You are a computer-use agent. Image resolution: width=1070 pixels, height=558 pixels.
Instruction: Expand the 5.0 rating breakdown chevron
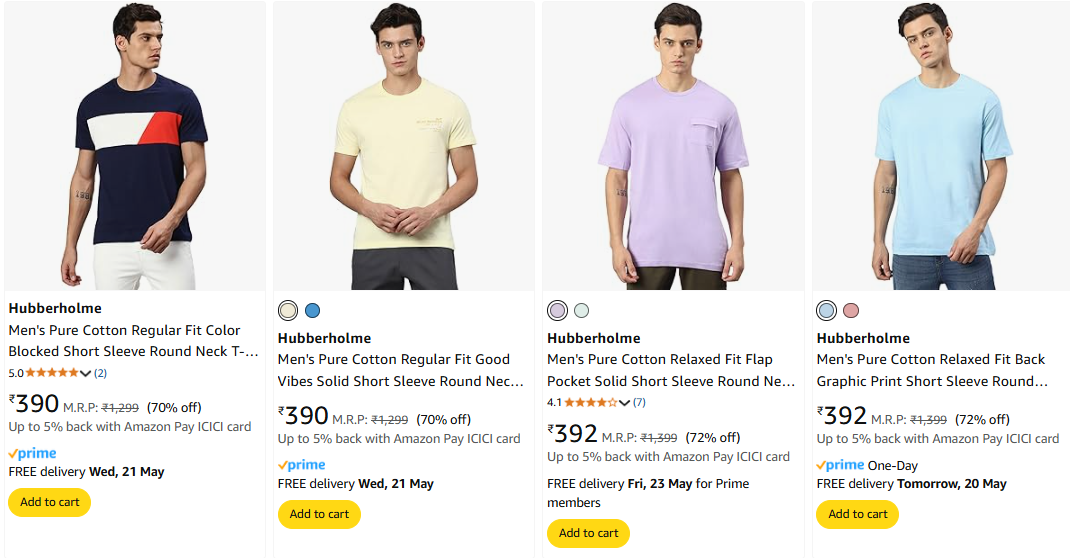click(x=85, y=374)
